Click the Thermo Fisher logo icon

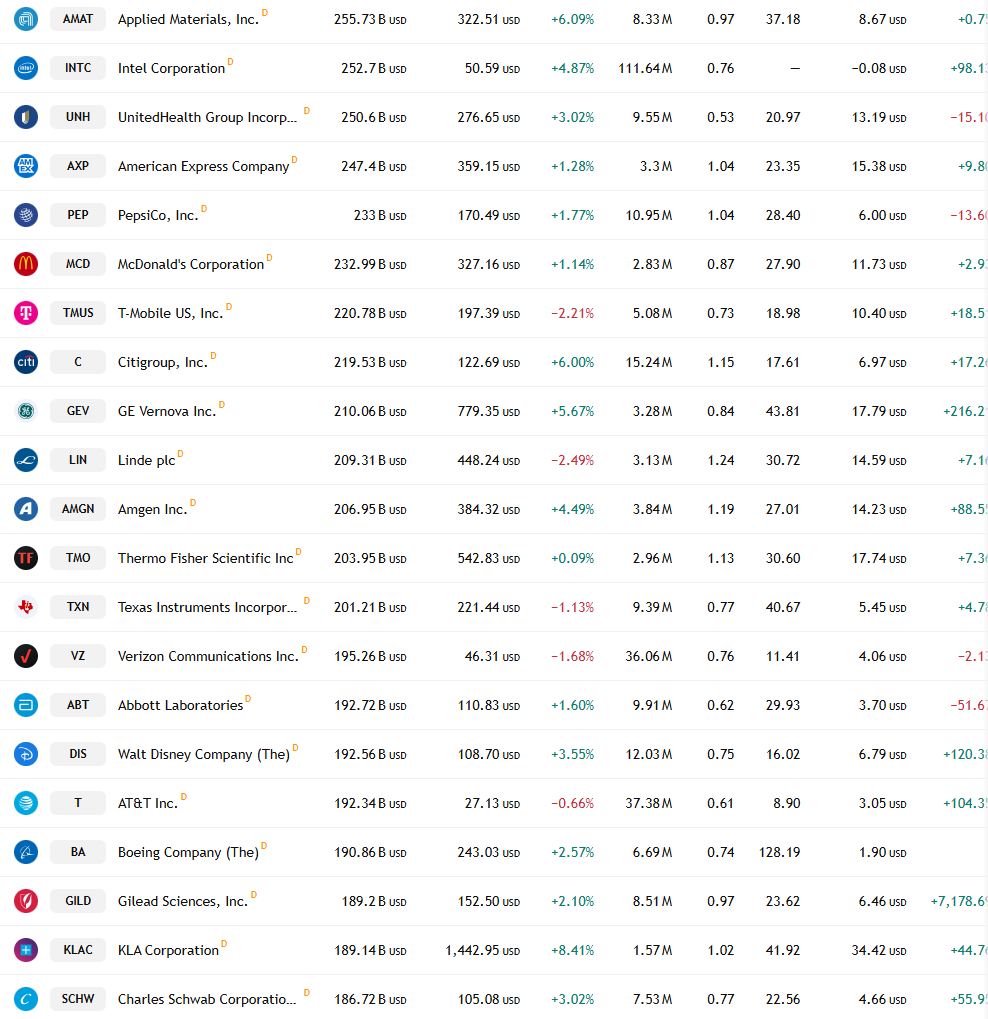(26, 558)
